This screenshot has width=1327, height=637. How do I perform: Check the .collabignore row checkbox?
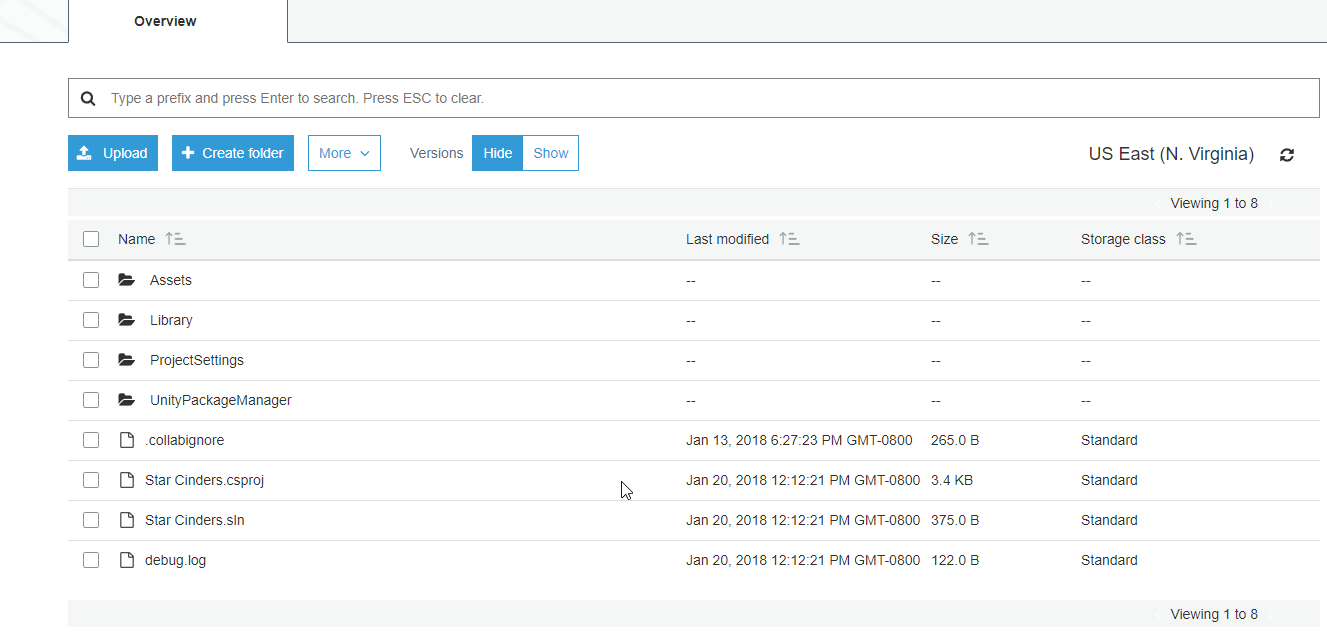(91, 440)
